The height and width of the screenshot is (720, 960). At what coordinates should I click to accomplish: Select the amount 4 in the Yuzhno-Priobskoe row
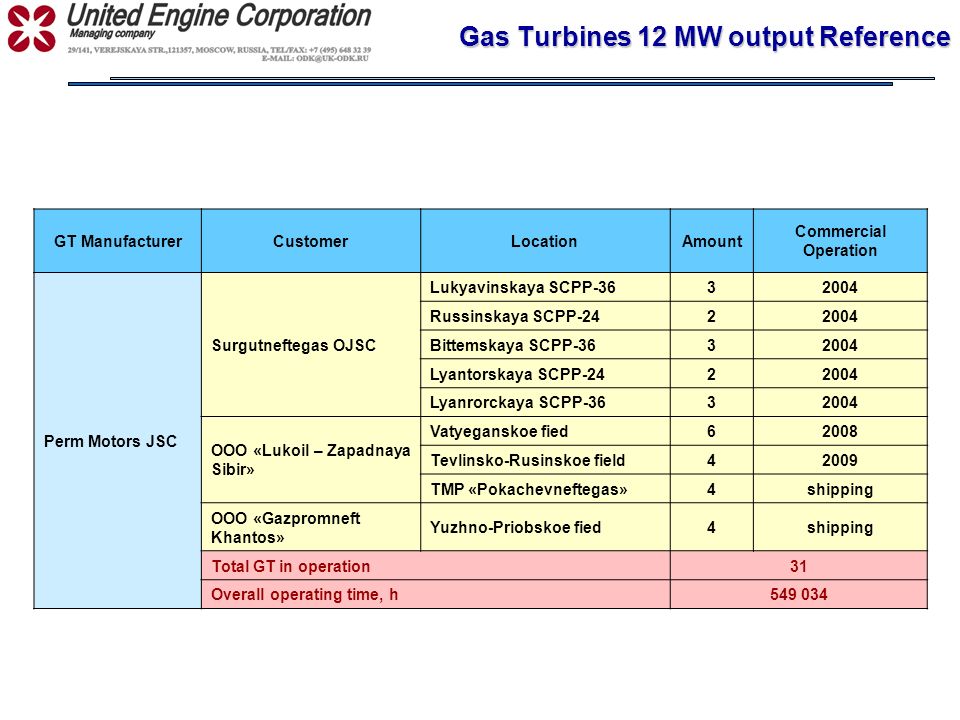711,527
